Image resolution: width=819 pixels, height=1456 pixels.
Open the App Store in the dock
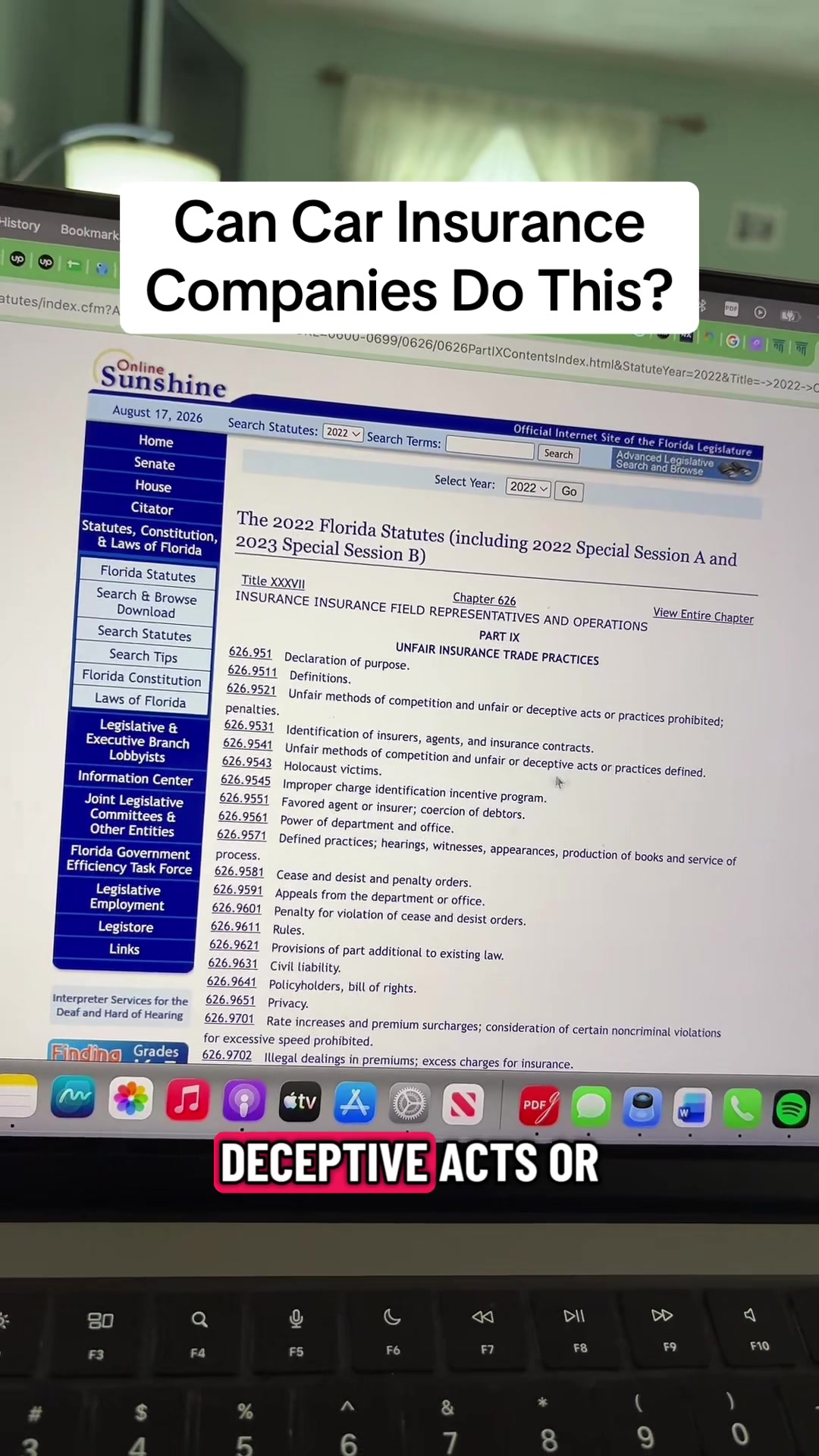coord(355,1103)
